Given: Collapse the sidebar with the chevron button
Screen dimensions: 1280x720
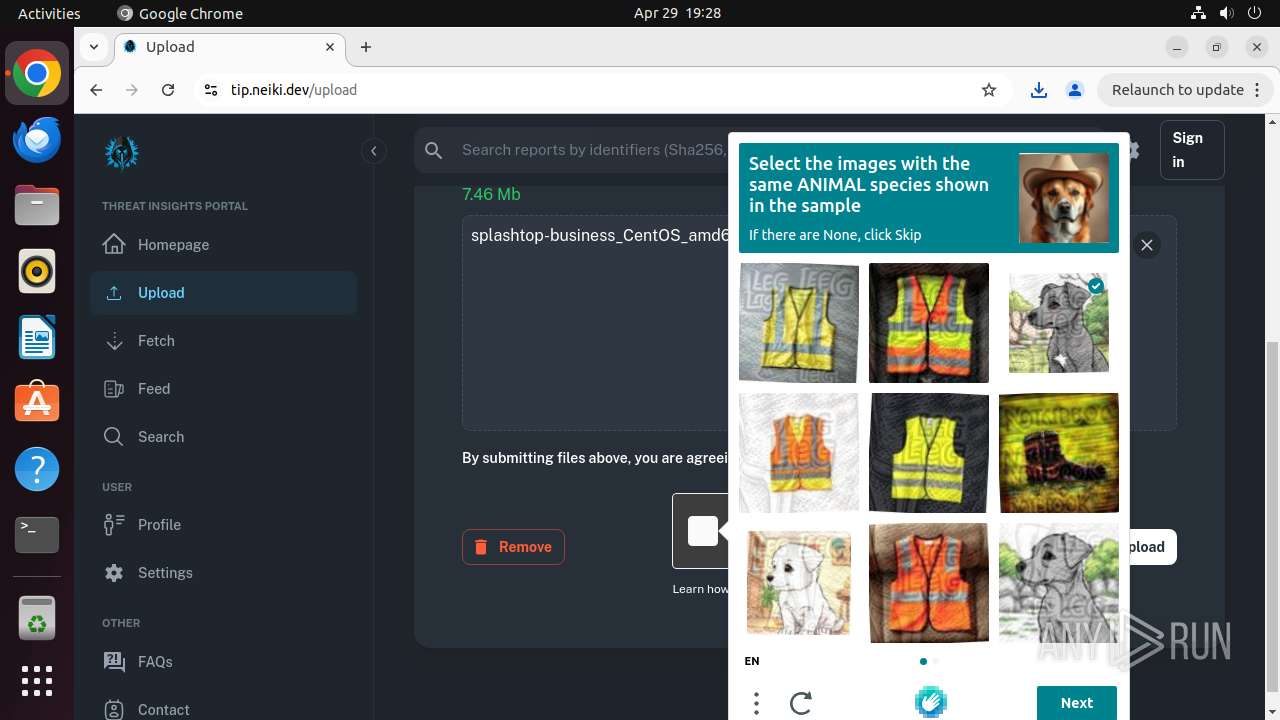Looking at the screenshot, I should pos(373,151).
